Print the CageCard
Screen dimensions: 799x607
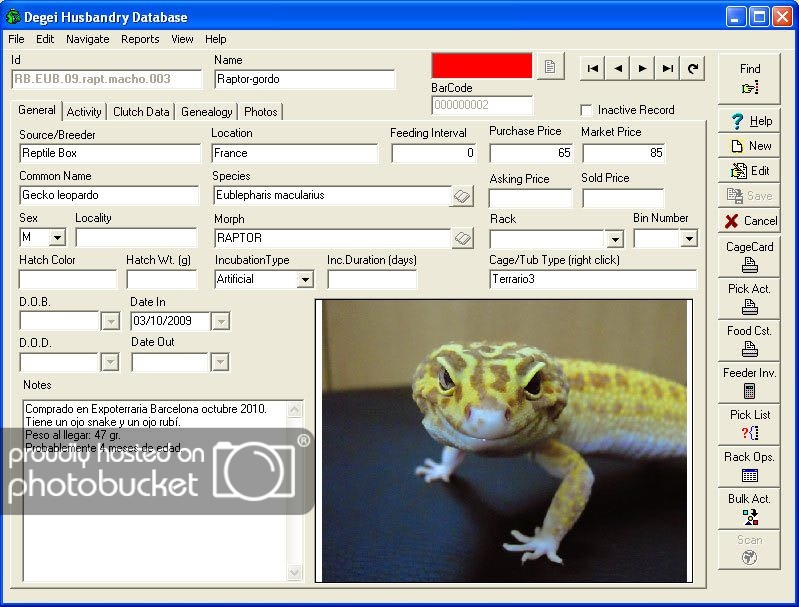tap(750, 256)
